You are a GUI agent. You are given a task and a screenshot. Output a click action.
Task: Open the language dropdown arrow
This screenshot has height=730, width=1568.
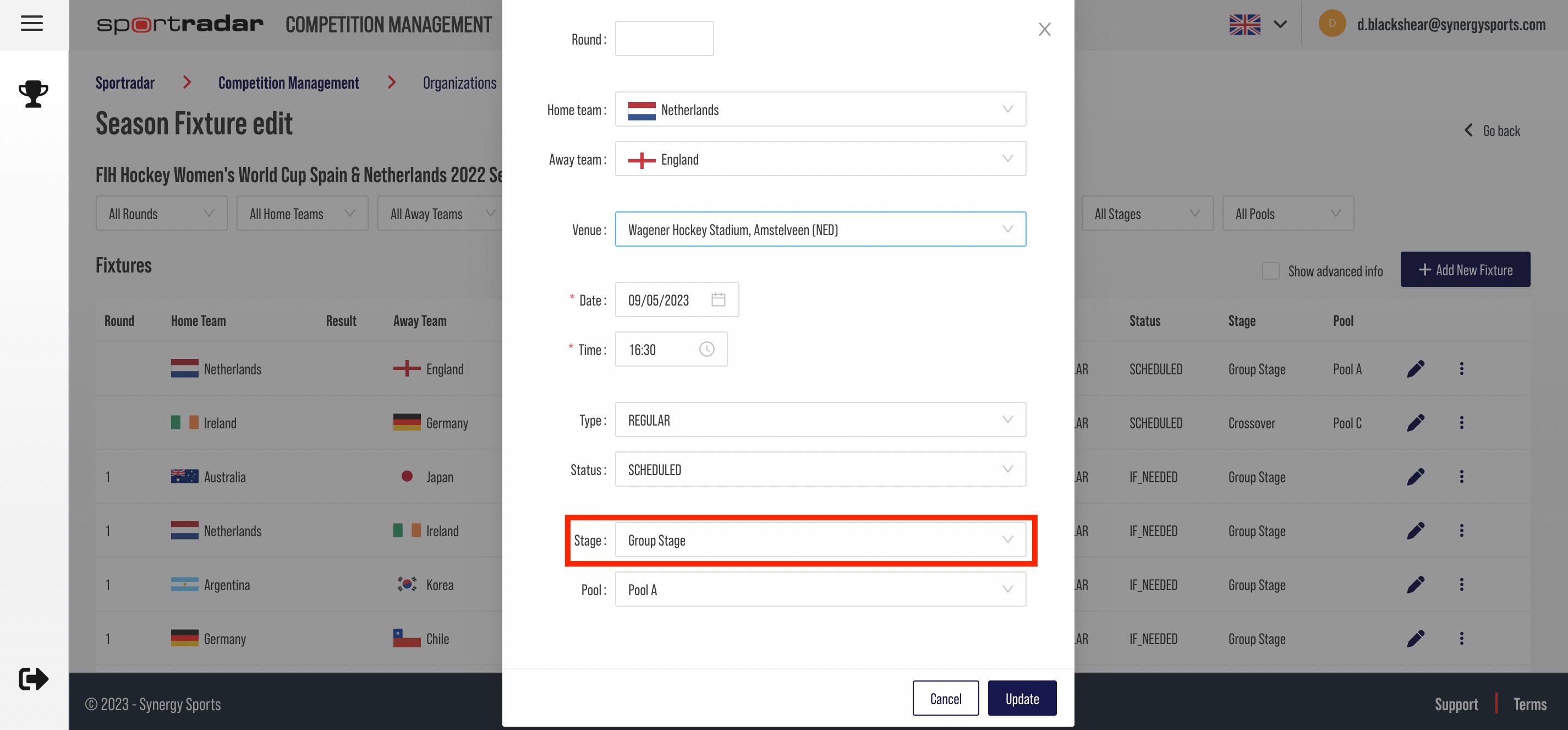coord(1280,24)
